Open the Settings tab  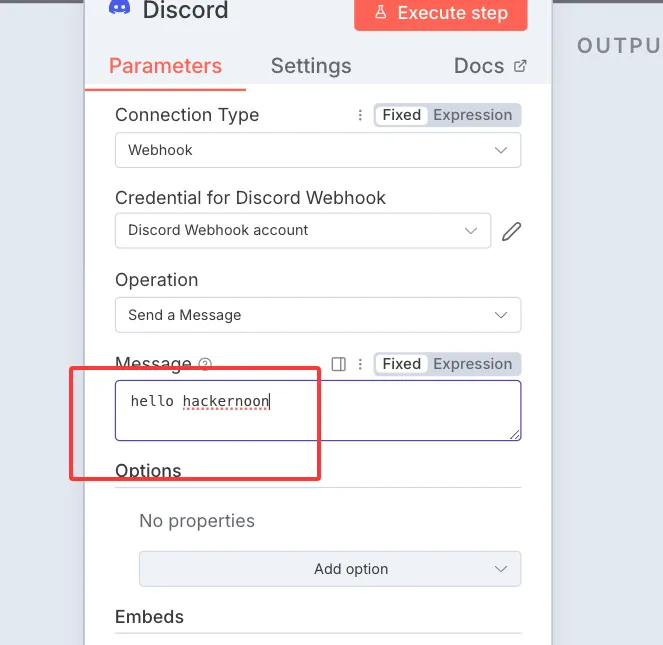pyautogui.click(x=311, y=66)
